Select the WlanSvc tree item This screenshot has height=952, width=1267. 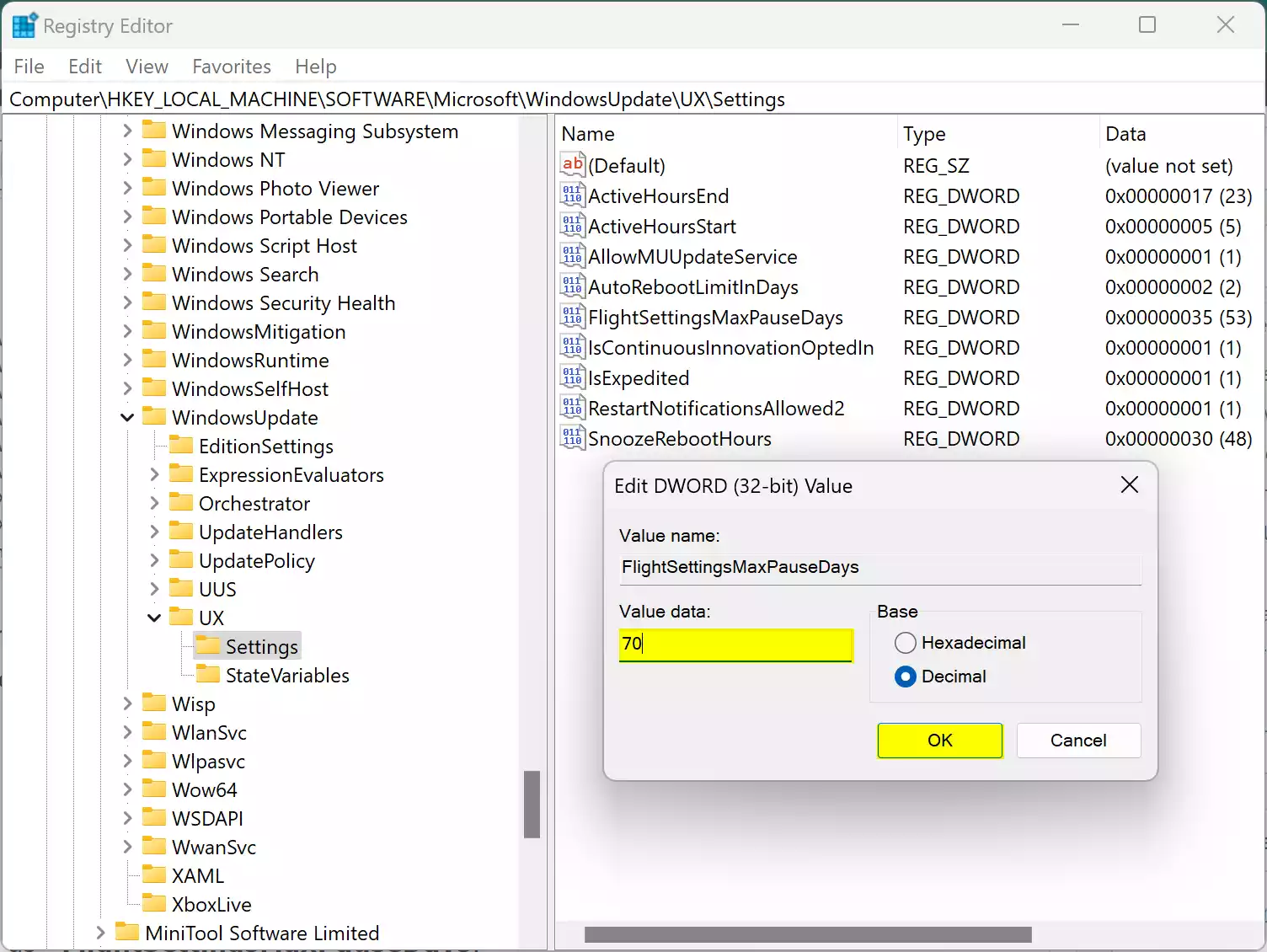(x=209, y=732)
